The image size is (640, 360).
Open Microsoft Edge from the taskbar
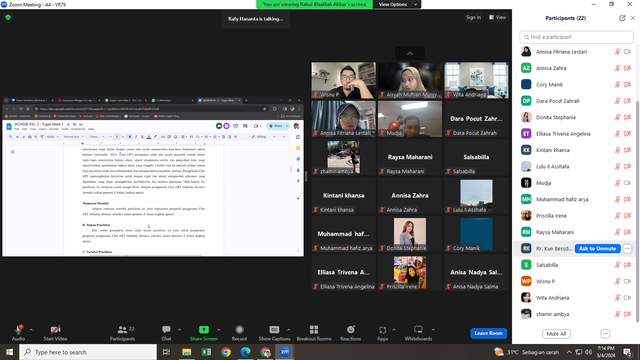click(245, 352)
